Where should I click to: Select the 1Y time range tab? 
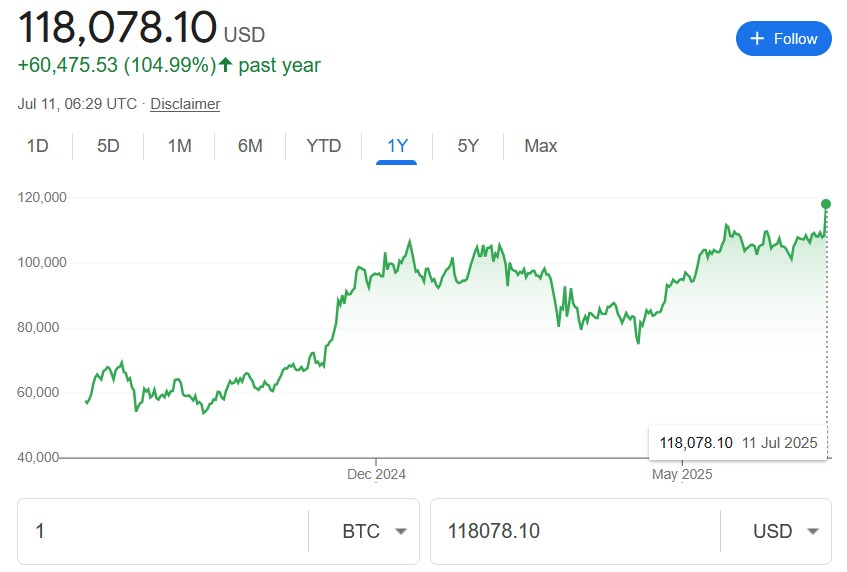(x=397, y=146)
